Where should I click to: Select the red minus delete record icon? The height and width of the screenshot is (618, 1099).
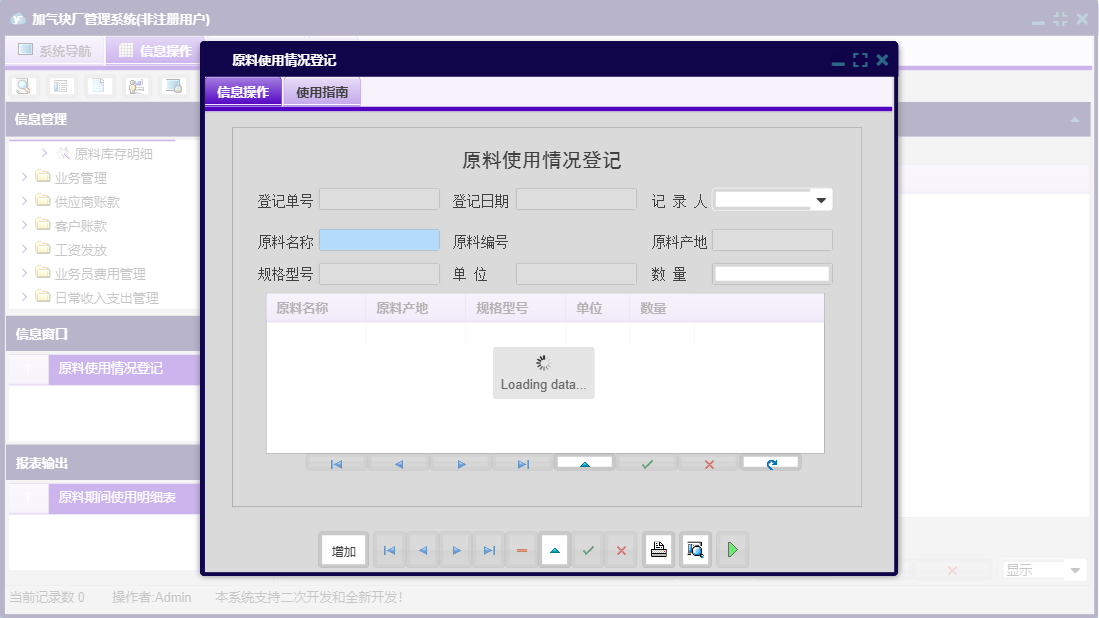pos(521,549)
